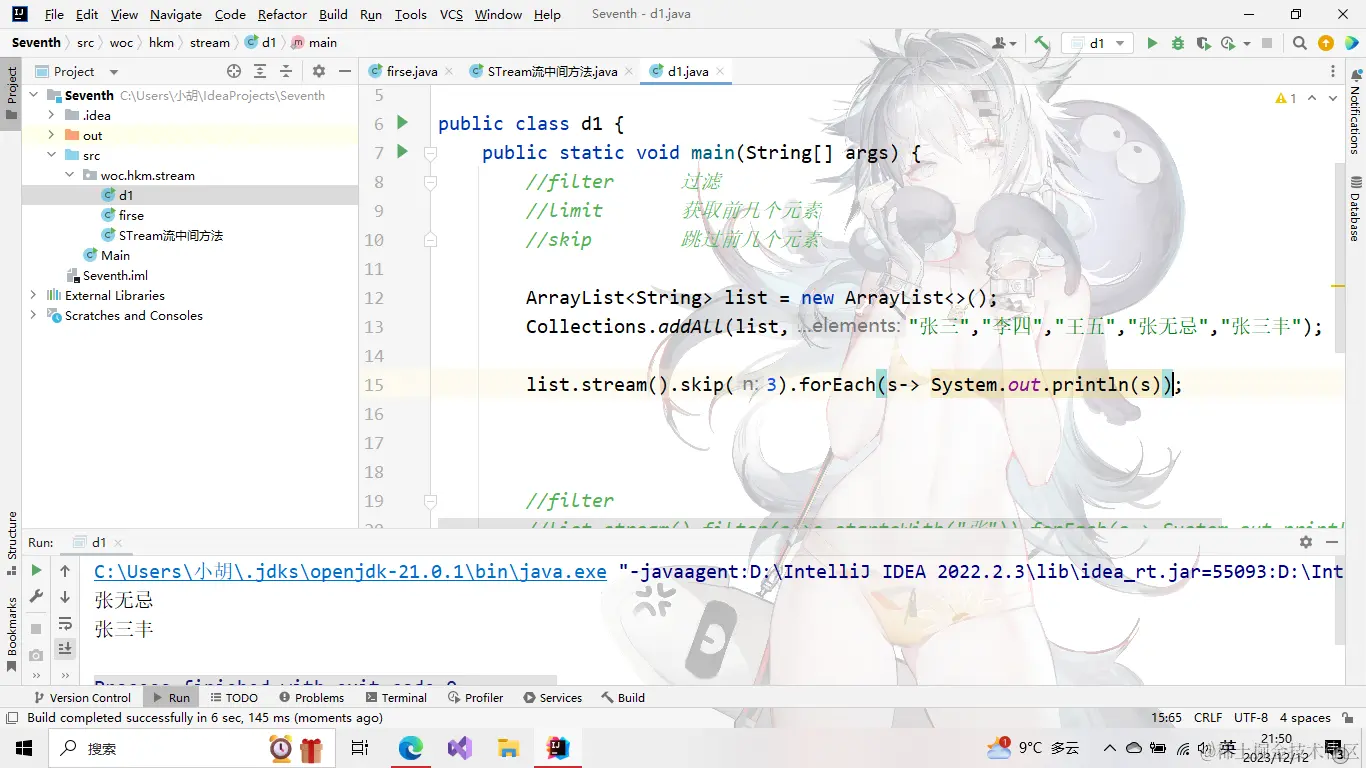Viewport: 1366px width, 768px height.
Task: Open Run configuration settings with the wrench icon
Action: [37, 596]
